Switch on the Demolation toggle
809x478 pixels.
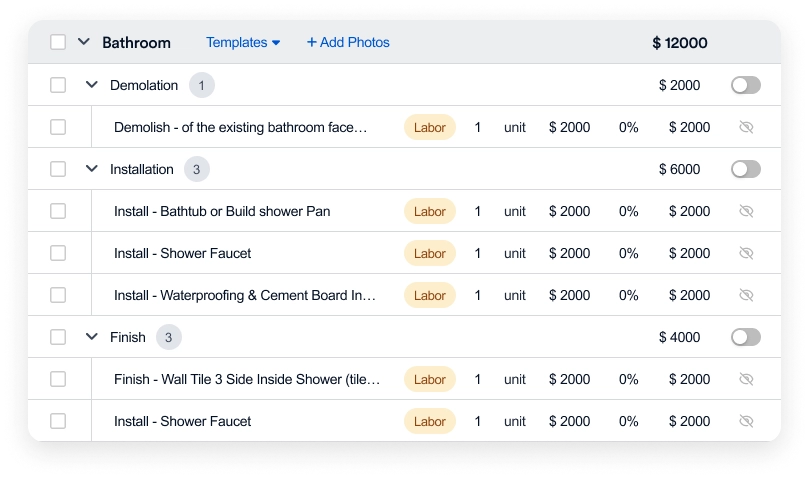tap(745, 85)
